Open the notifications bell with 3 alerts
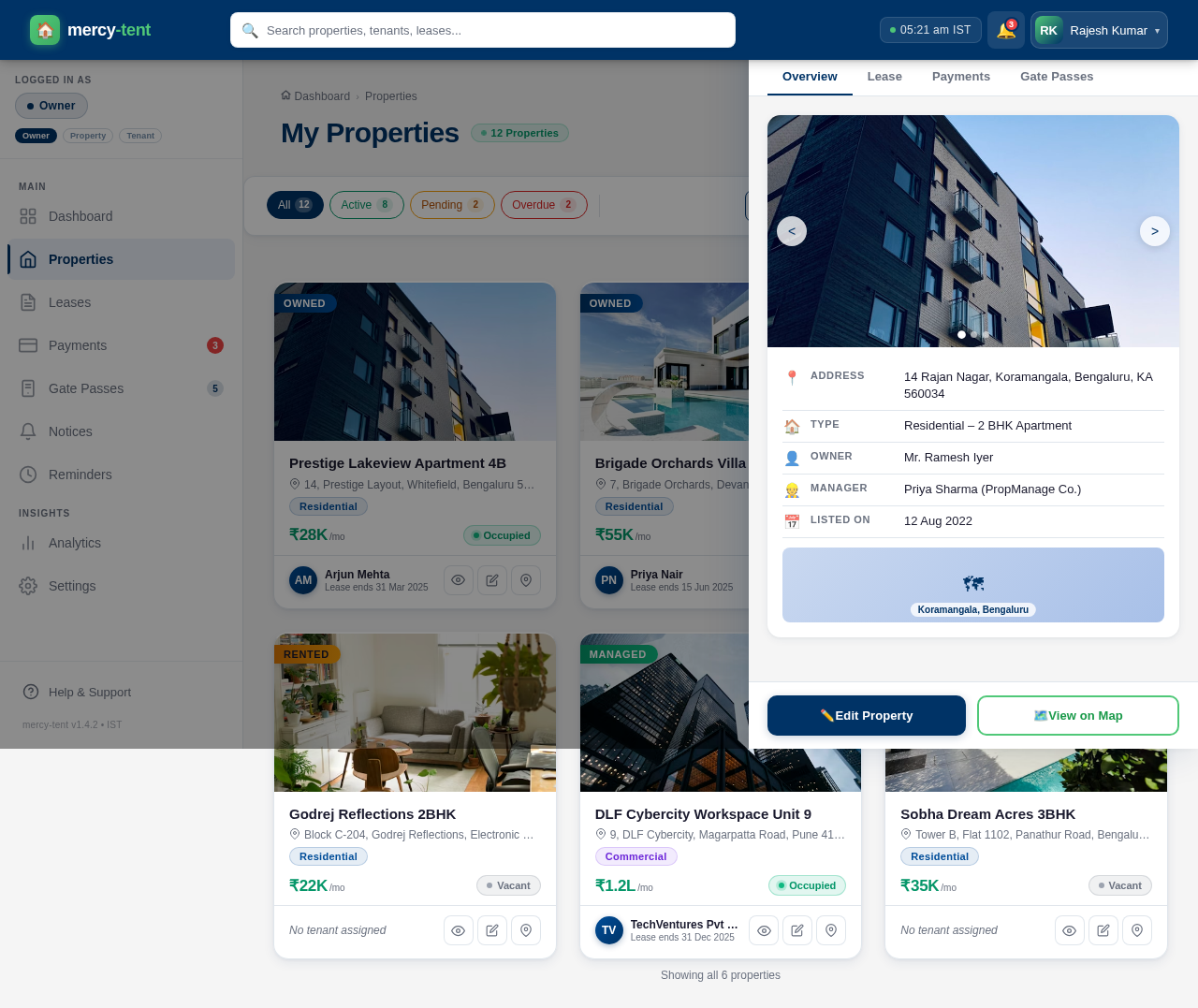The width and height of the screenshot is (1198, 1008). [x=1005, y=29]
